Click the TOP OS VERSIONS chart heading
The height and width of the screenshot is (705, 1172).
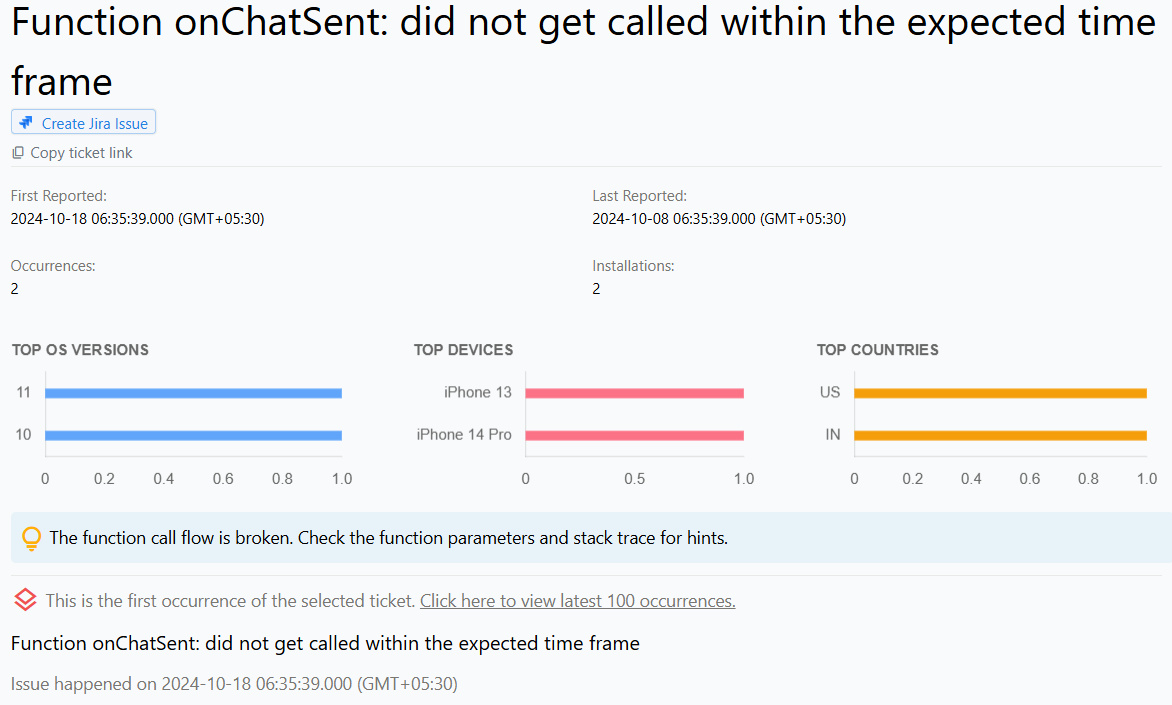pyautogui.click(x=80, y=350)
